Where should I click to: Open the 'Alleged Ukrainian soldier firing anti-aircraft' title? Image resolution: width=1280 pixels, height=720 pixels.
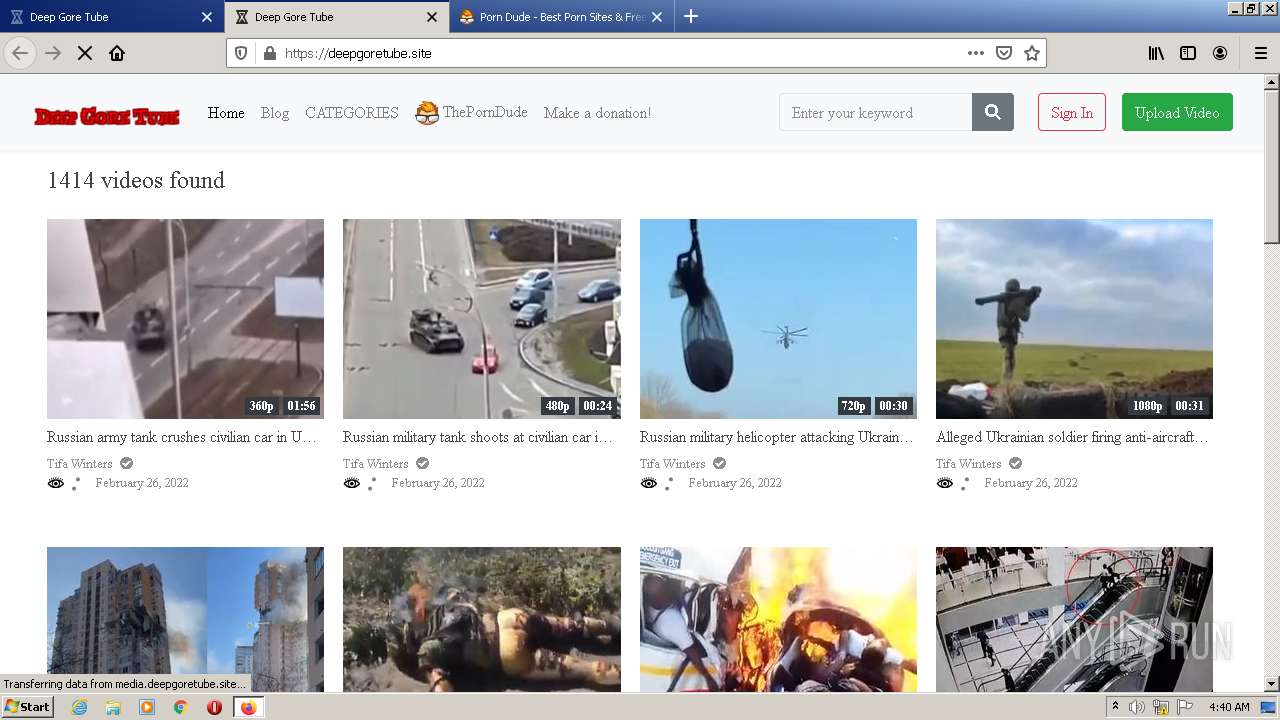pos(1072,437)
